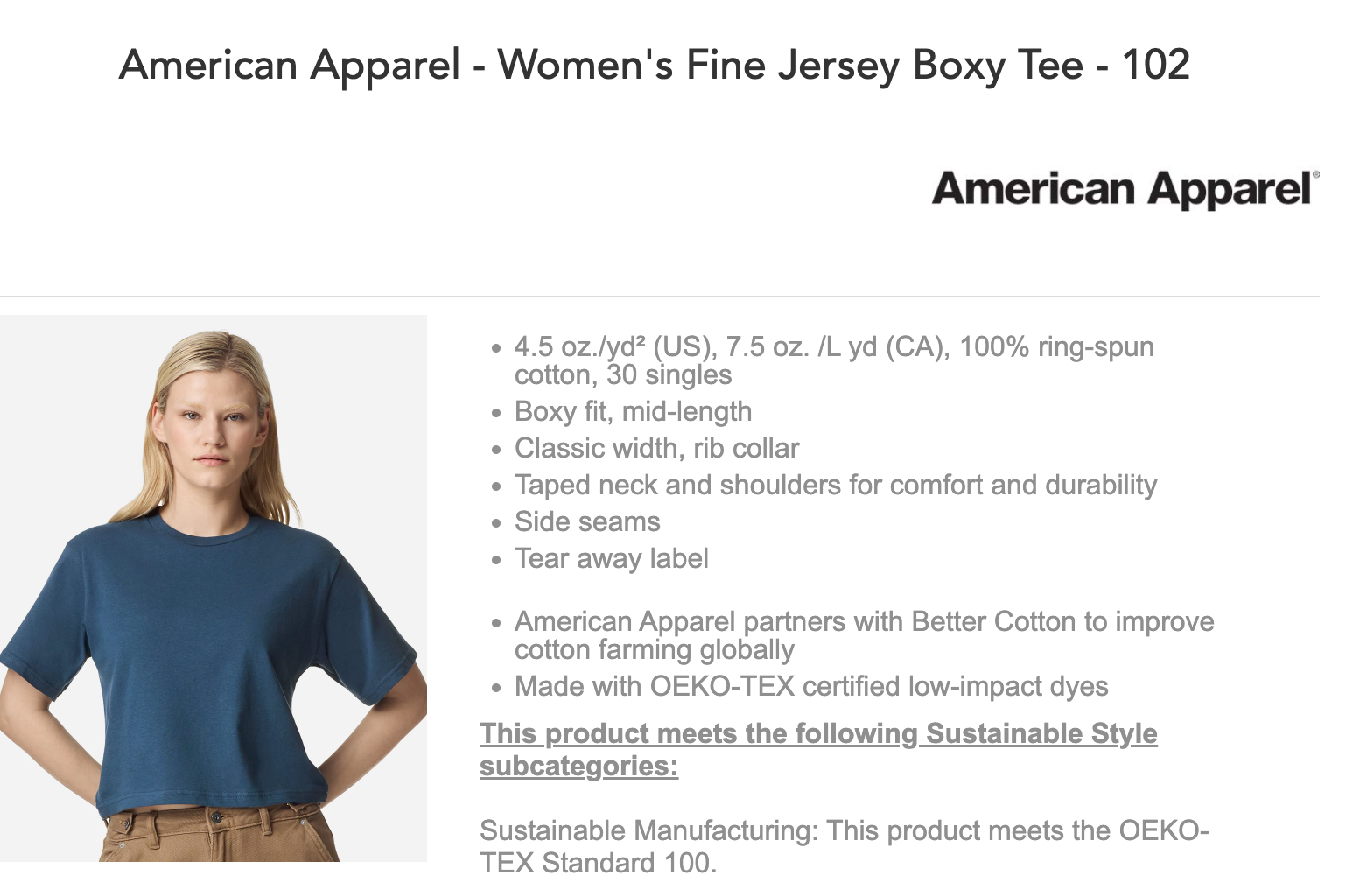Click the registered trademark symbol beside logo
The height and width of the screenshot is (896, 1360).
[1315, 175]
